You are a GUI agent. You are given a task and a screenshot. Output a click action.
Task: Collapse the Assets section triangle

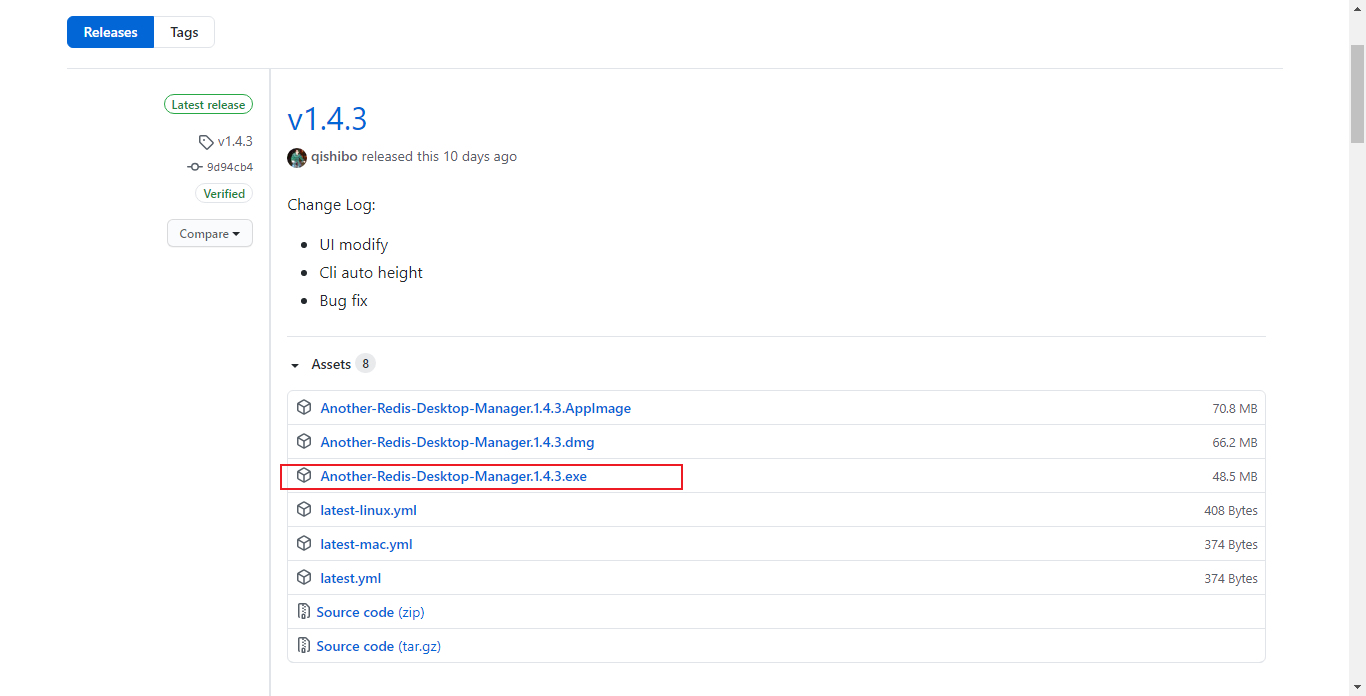pos(295,365)
